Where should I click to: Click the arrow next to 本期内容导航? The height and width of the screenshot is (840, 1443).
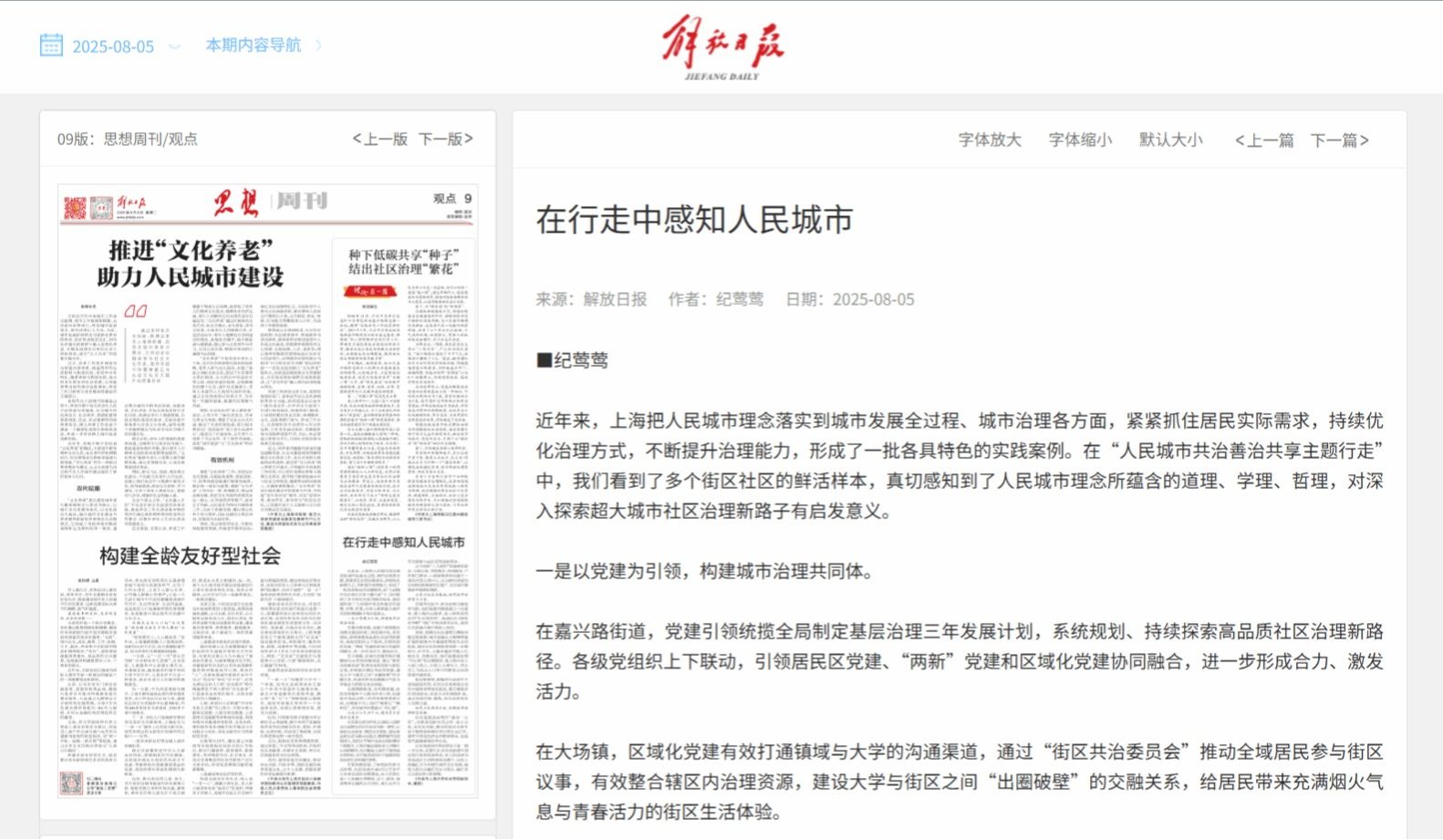coord(318,45)
